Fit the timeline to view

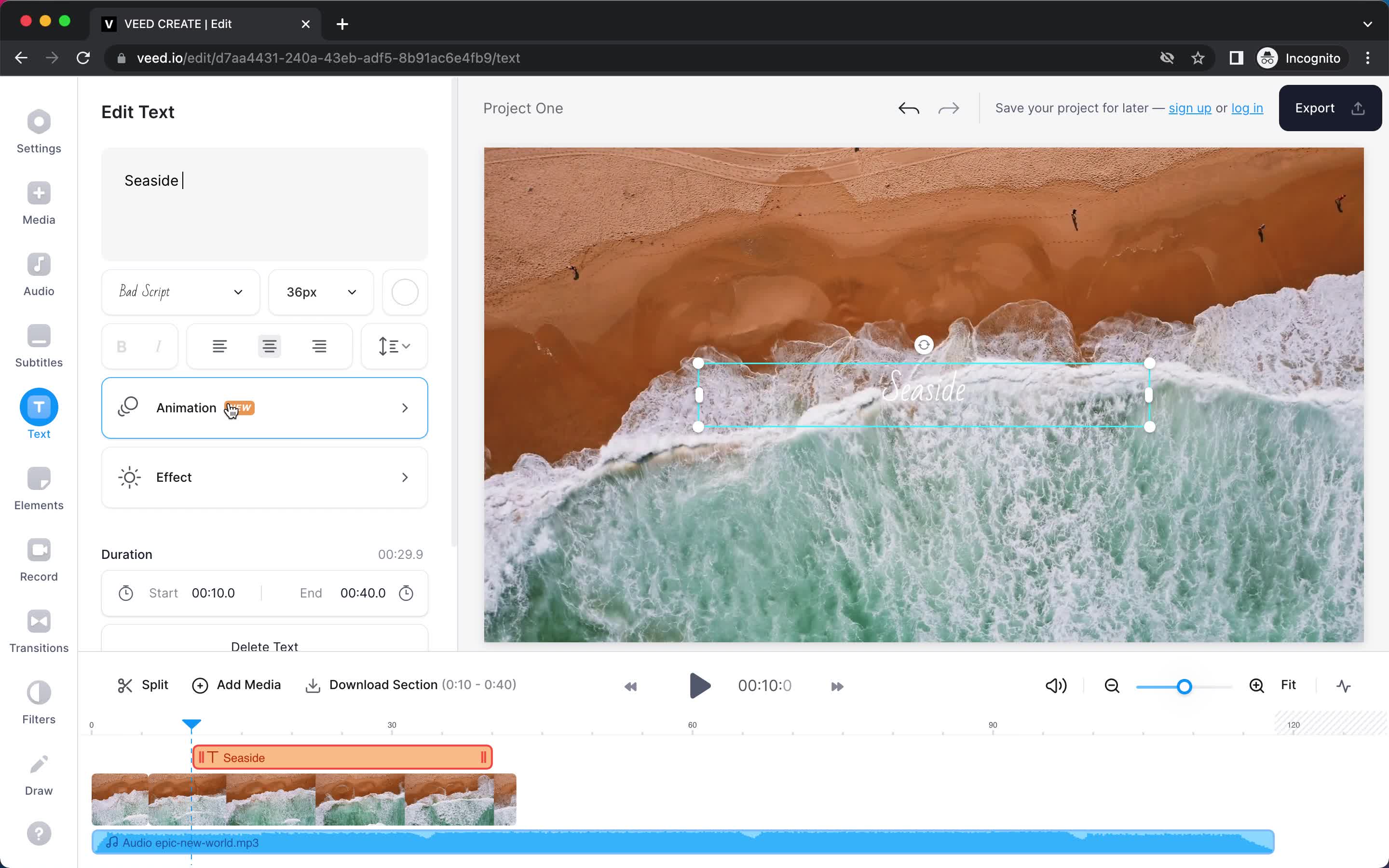1288,685
